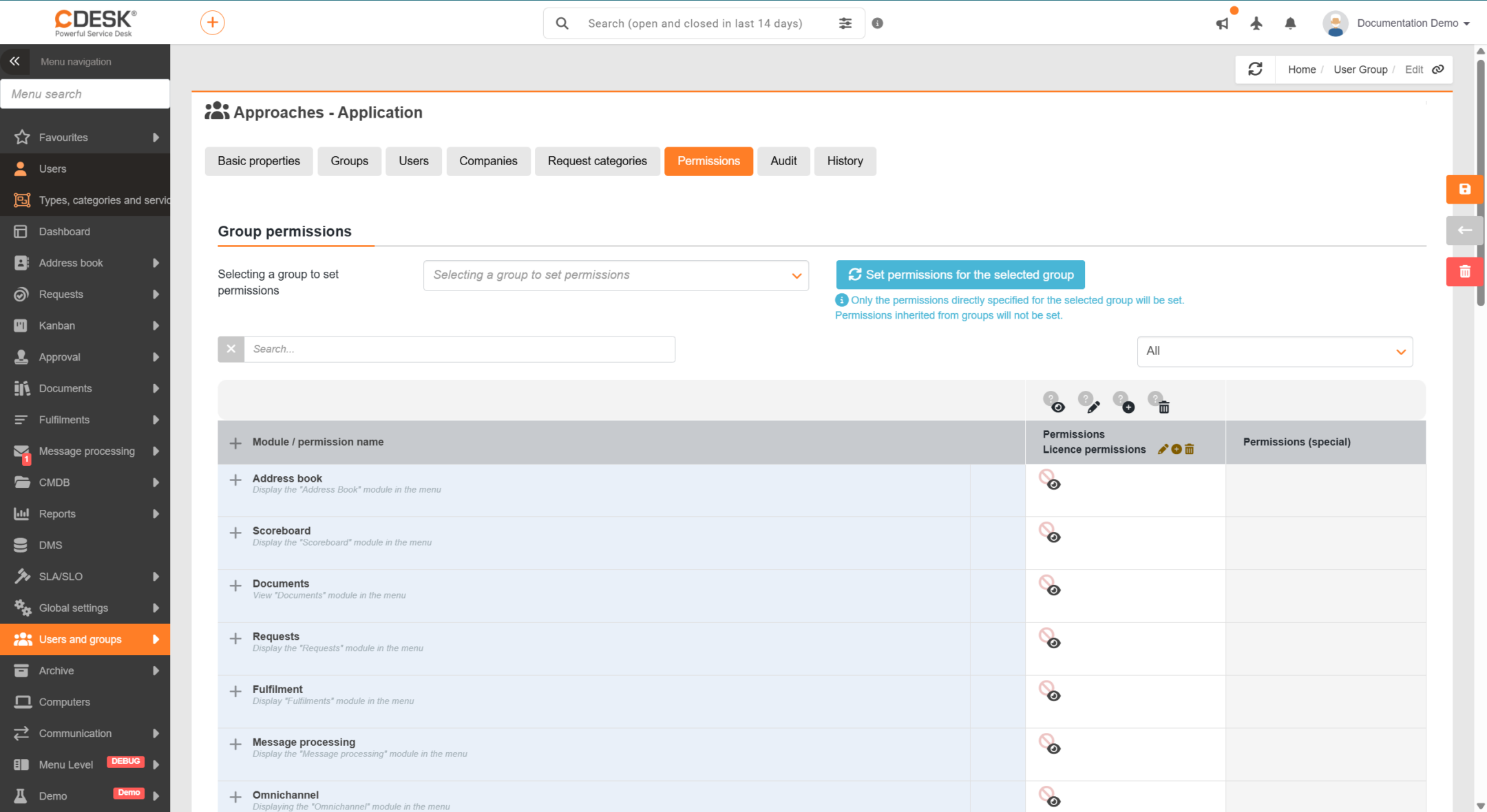
Task: Toggle view permission for Scoreboard row
Action: 1051,533
